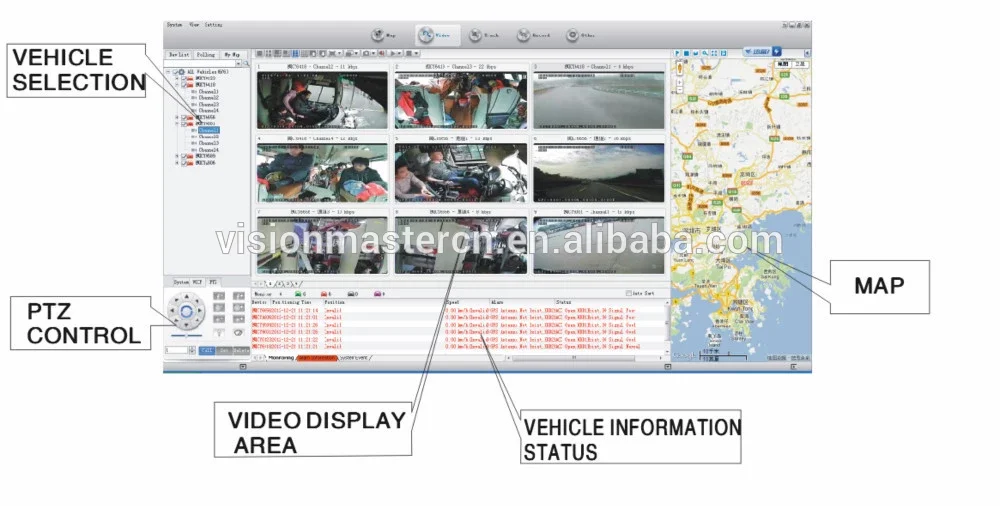Expand the first vehicle node in device tree
1000x506 pixels.
tap(177, 78)
